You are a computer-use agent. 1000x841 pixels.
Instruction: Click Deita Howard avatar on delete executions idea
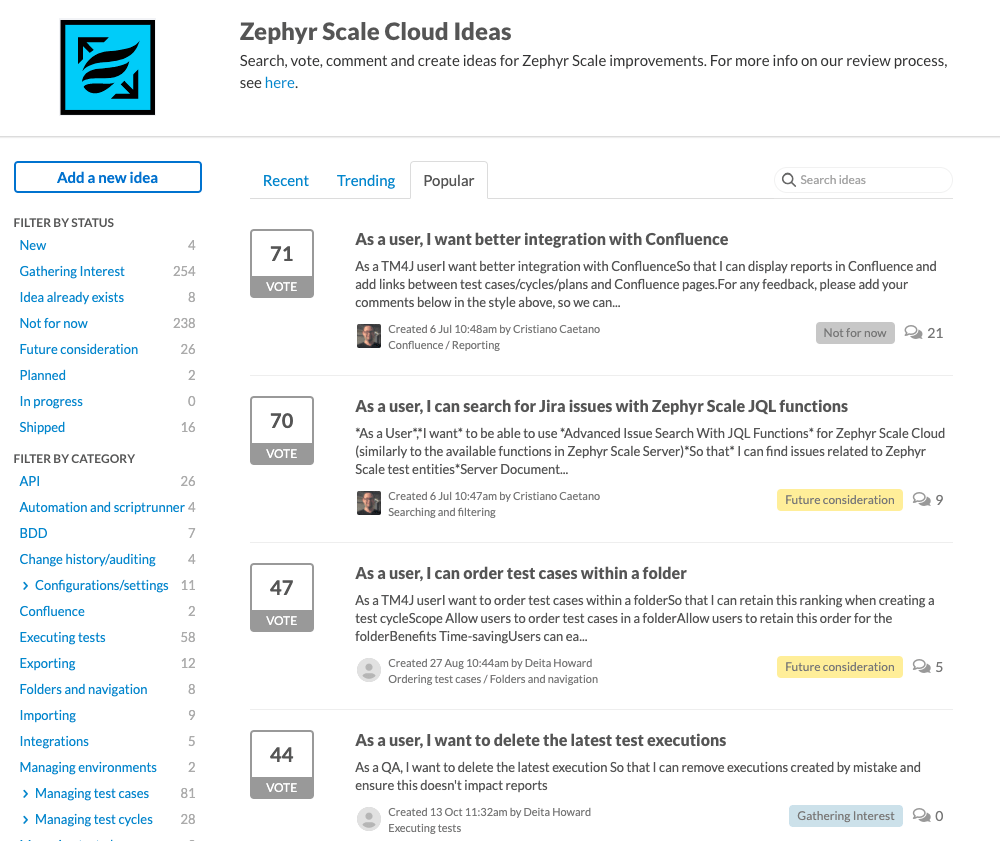(369, 819)
